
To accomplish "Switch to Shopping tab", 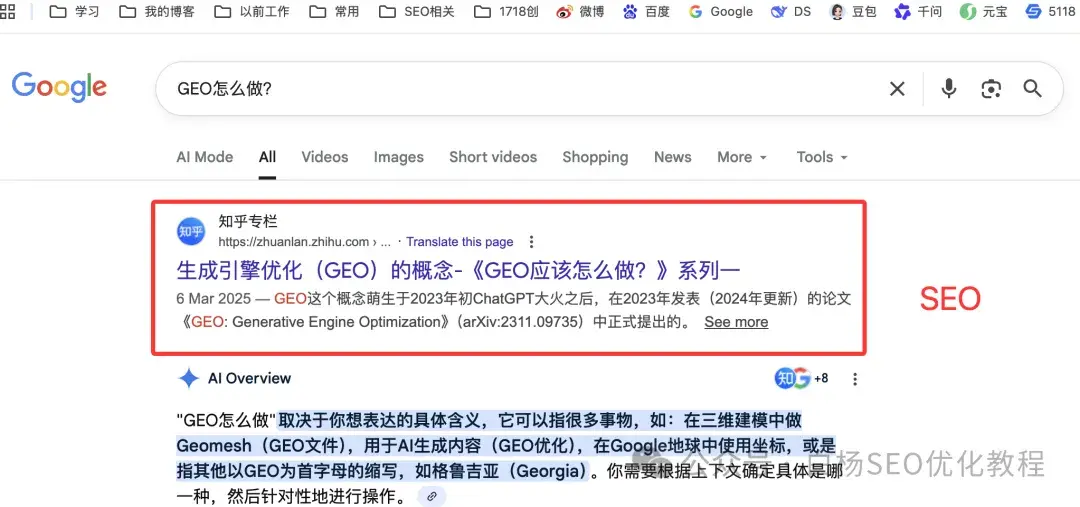I will 595,157.
